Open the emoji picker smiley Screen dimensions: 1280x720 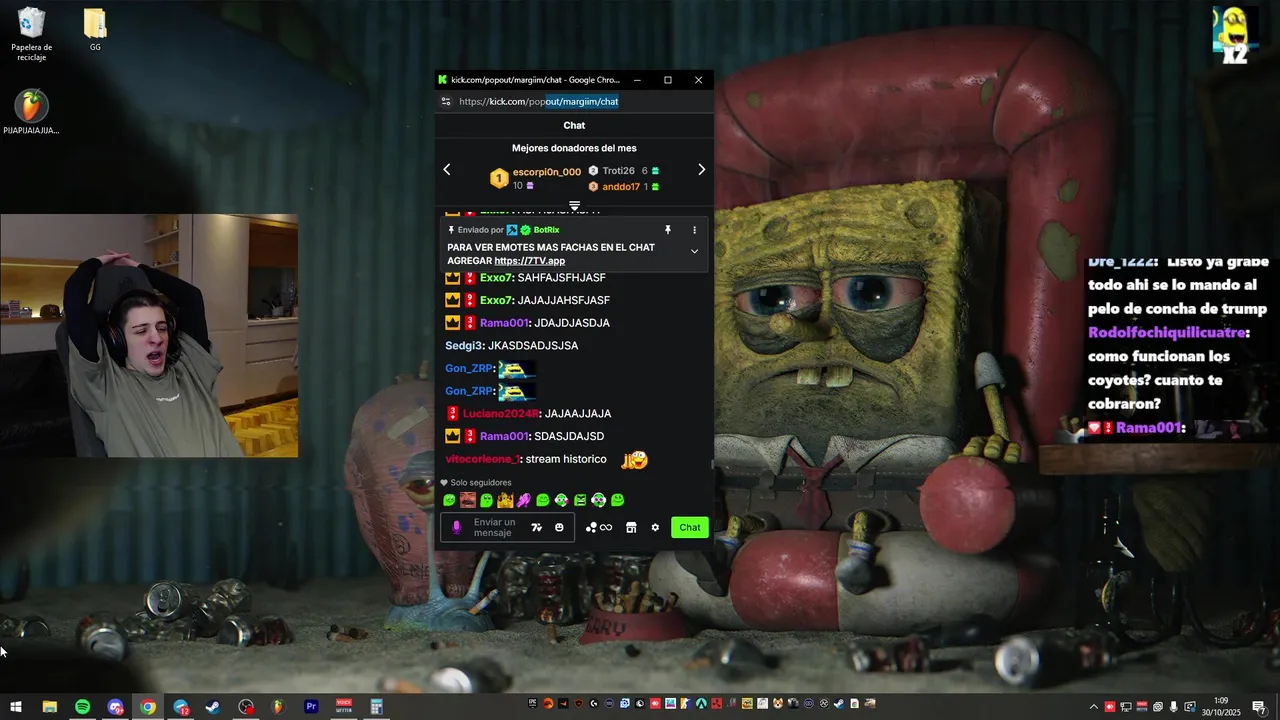point(559,528)
